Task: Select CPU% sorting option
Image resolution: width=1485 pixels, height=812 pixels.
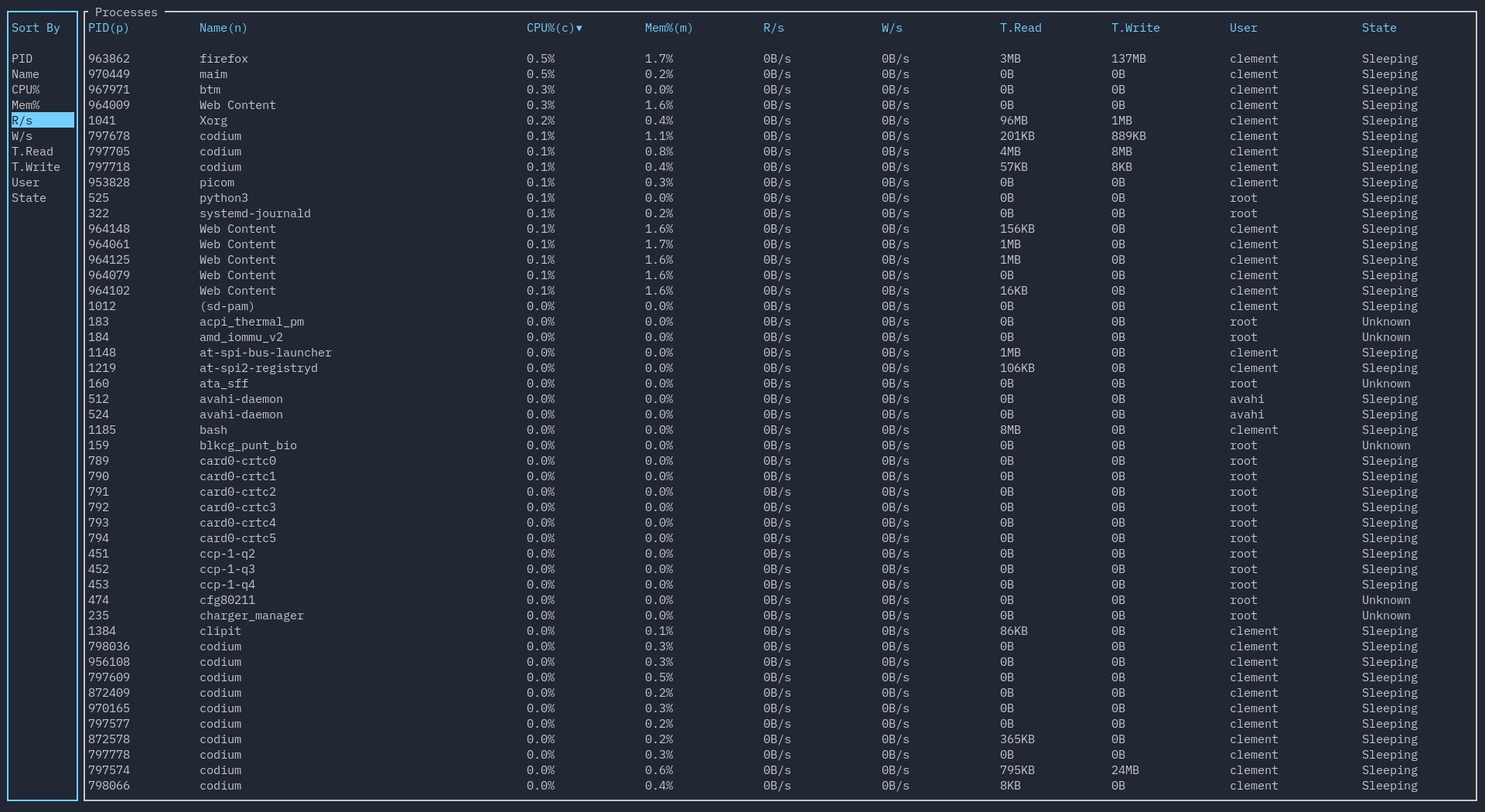Action: pos(26,90)
